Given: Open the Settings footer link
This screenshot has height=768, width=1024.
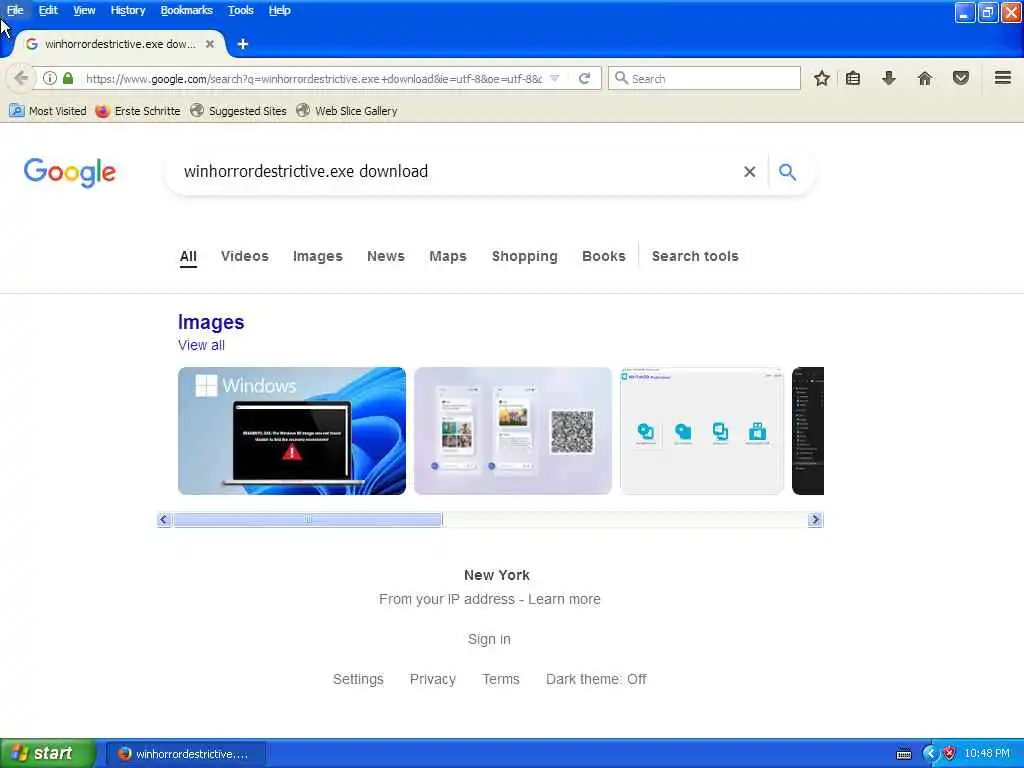Looking at the screenshot, I should coord(359,679).
